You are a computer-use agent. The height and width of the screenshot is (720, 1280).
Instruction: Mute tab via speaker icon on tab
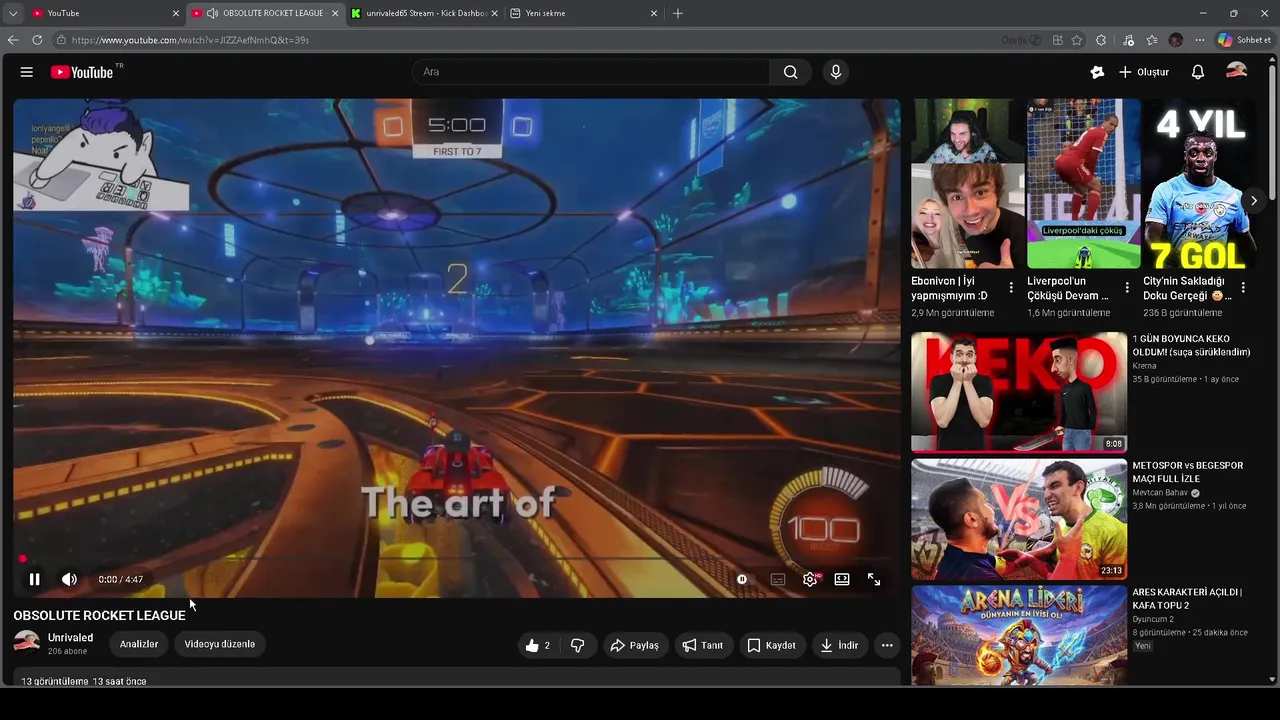click(x=213, y=13)
